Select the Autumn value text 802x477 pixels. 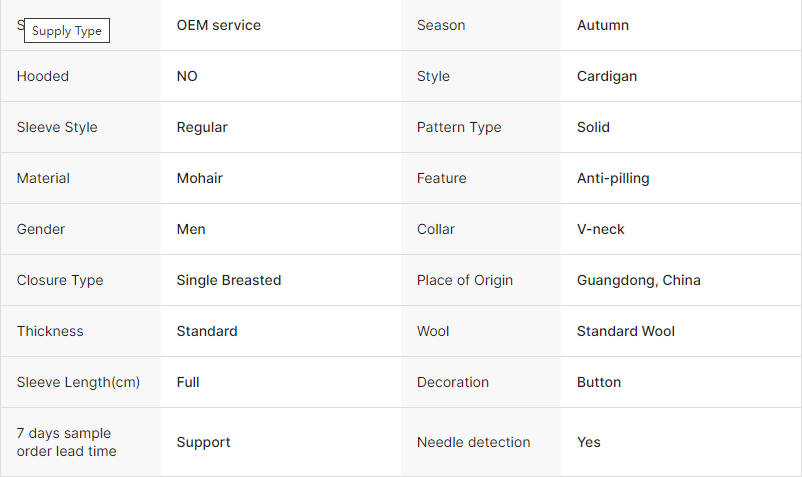pyautogui.click(x=603, y=25)
